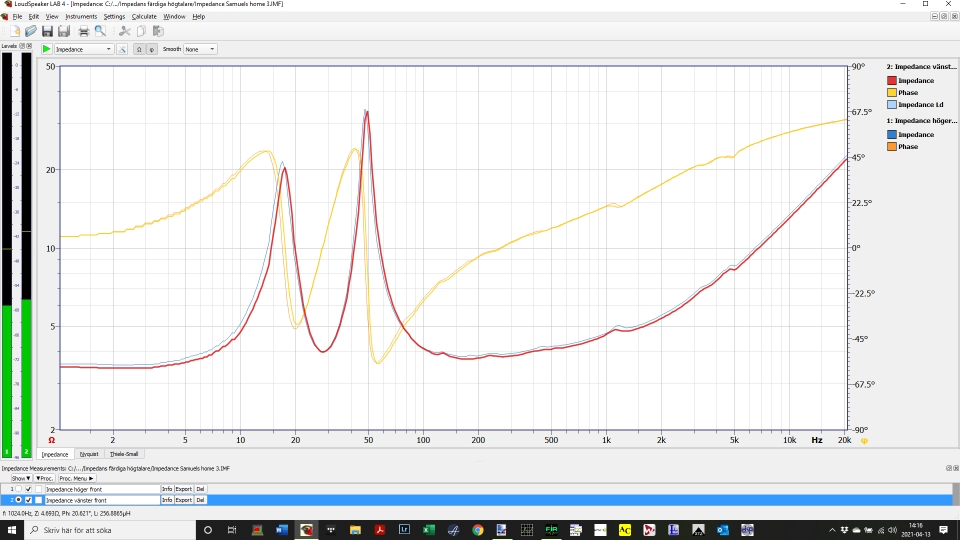Open the Calculate menu

(144, 17)
